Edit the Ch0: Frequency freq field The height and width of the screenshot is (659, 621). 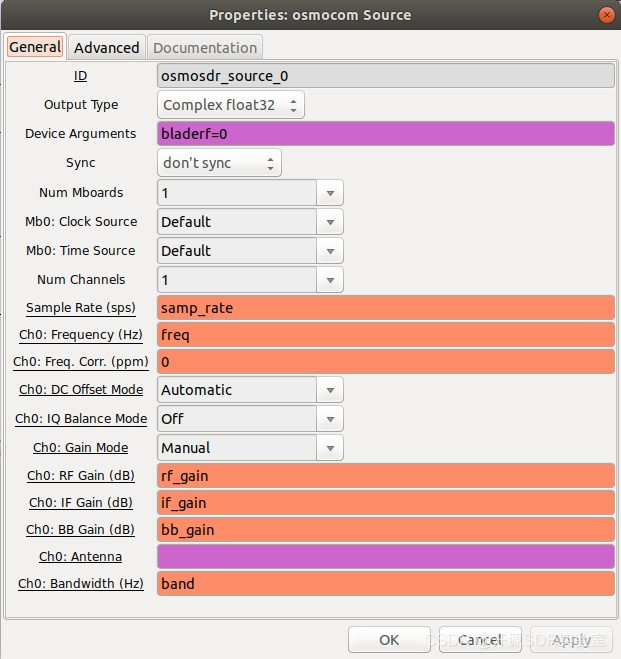point(386,335)
